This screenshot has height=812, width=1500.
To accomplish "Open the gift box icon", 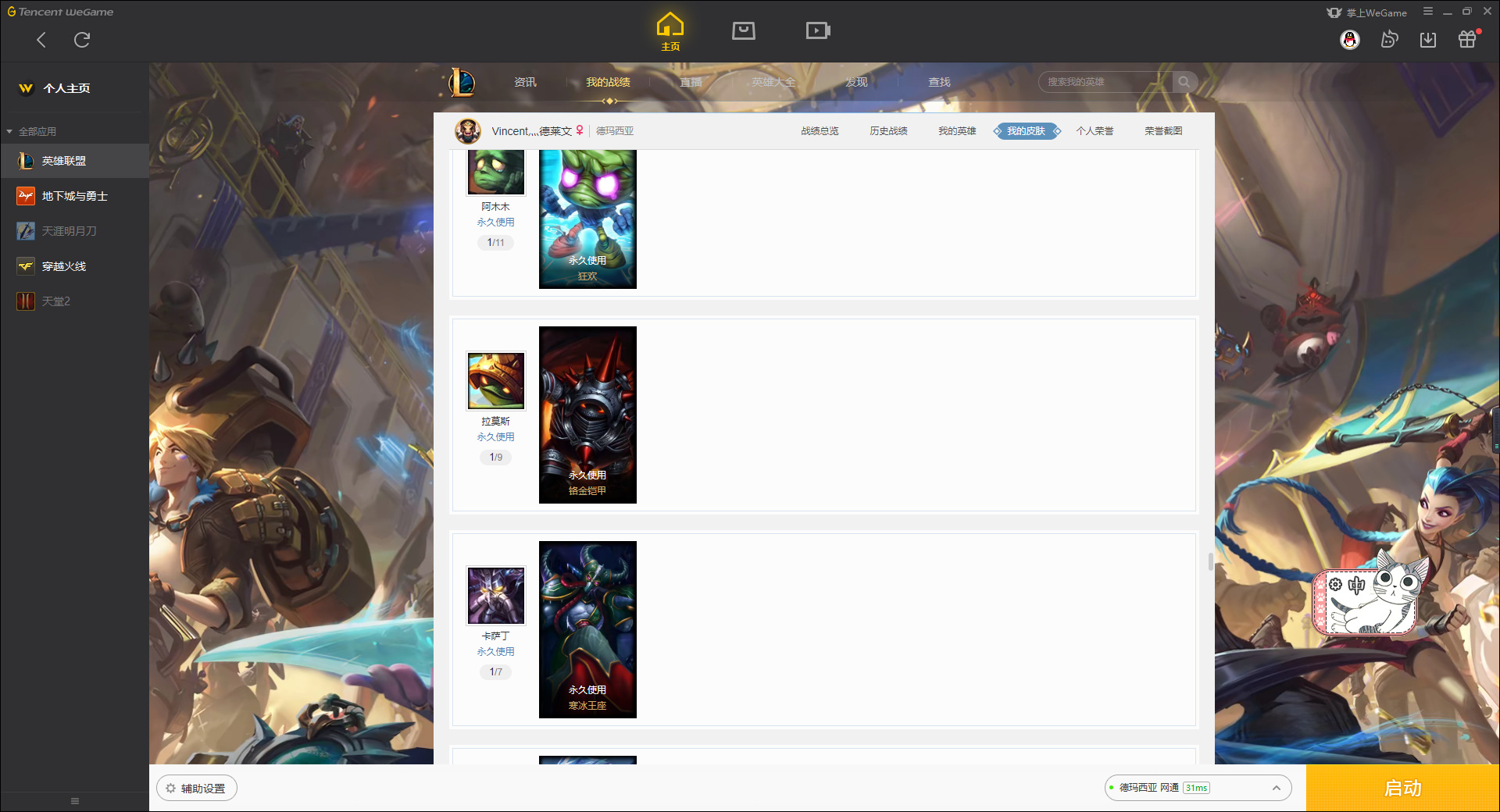I will [x=1467, y=39].
